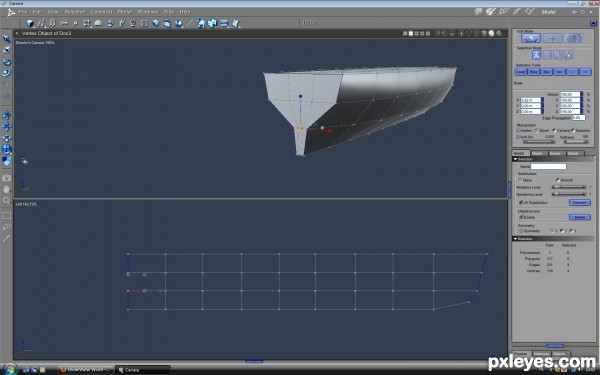Click the blue sphere tool in top toolbar

tap(156, 23)
